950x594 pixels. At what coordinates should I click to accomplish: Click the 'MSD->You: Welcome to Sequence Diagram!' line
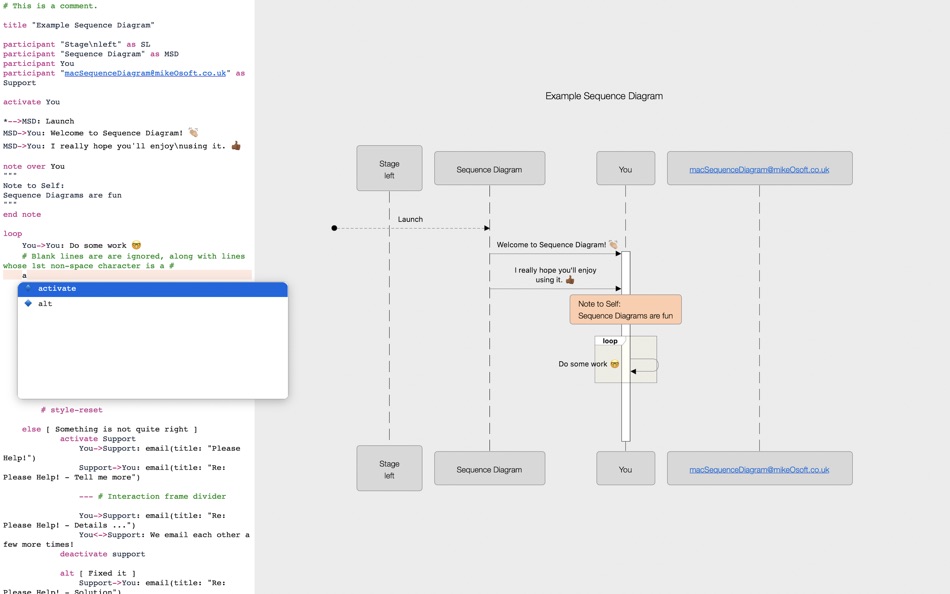pos(101,133)
